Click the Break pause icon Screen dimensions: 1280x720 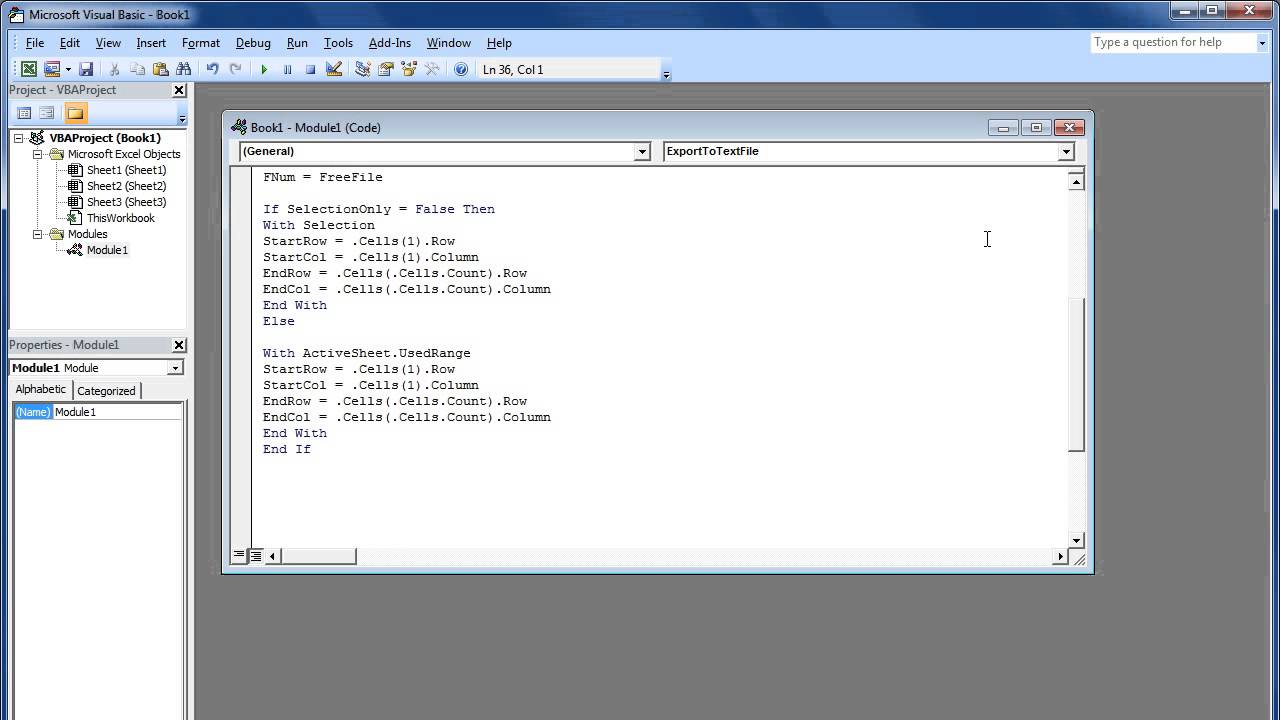pyautogui.click(x=287, y=69)
